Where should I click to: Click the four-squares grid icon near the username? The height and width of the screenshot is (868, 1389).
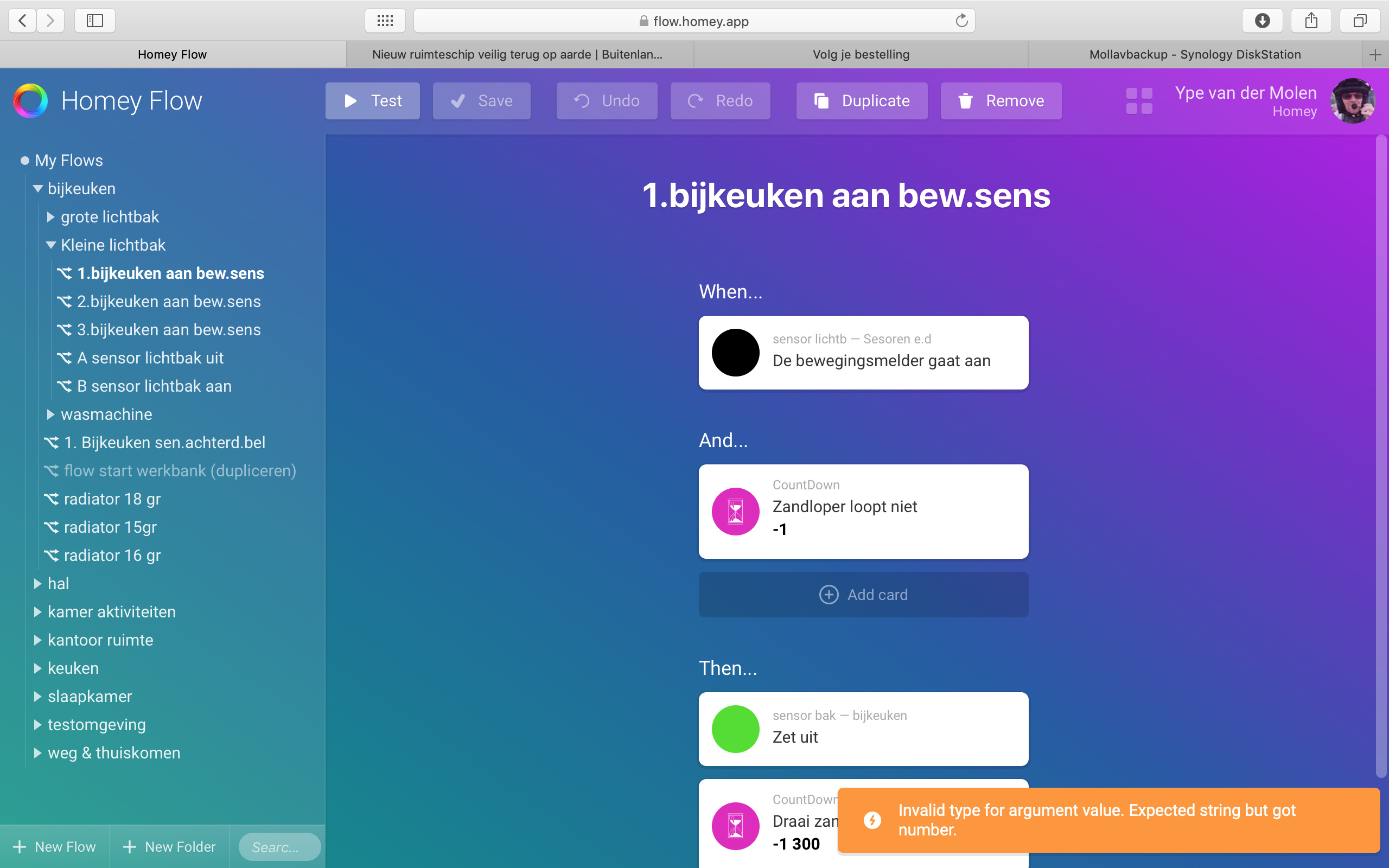click(1139, 101)
